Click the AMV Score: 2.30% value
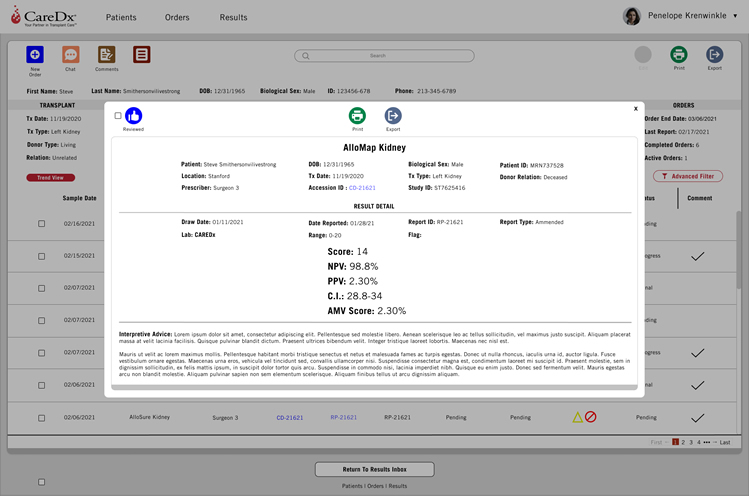749x496 pixels. coord(366,311)
